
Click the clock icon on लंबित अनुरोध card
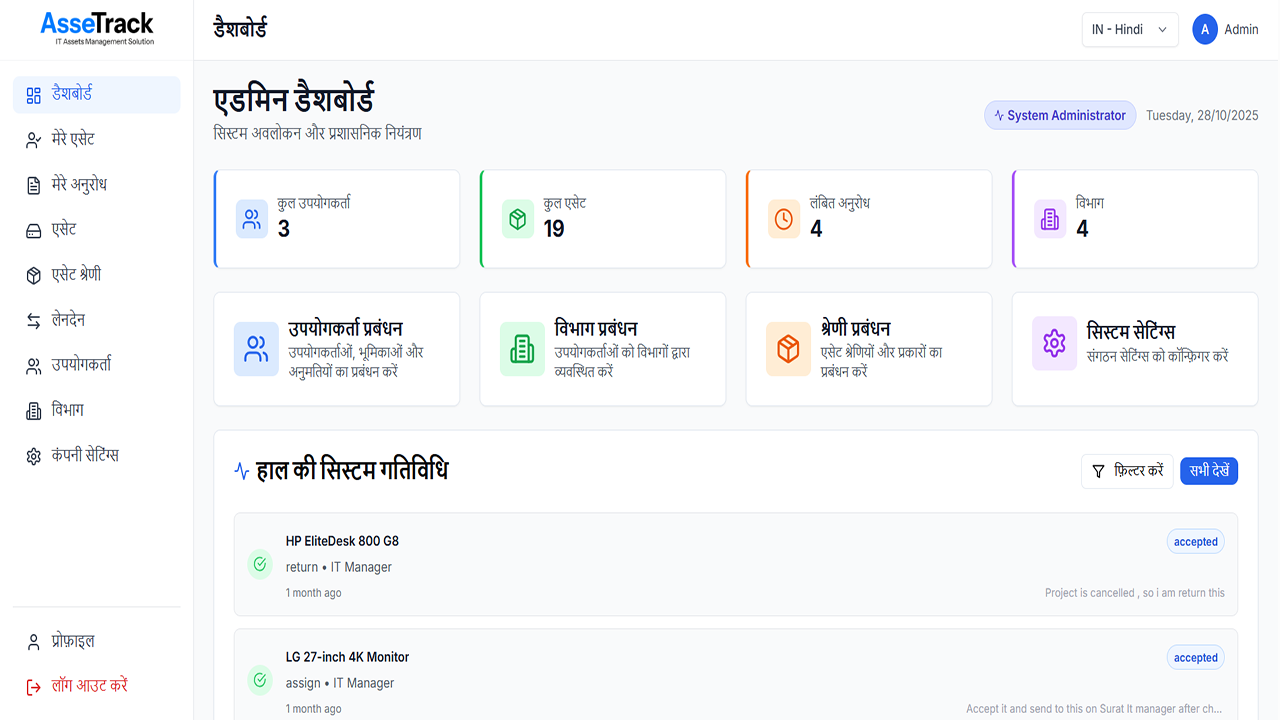(784, 219)
